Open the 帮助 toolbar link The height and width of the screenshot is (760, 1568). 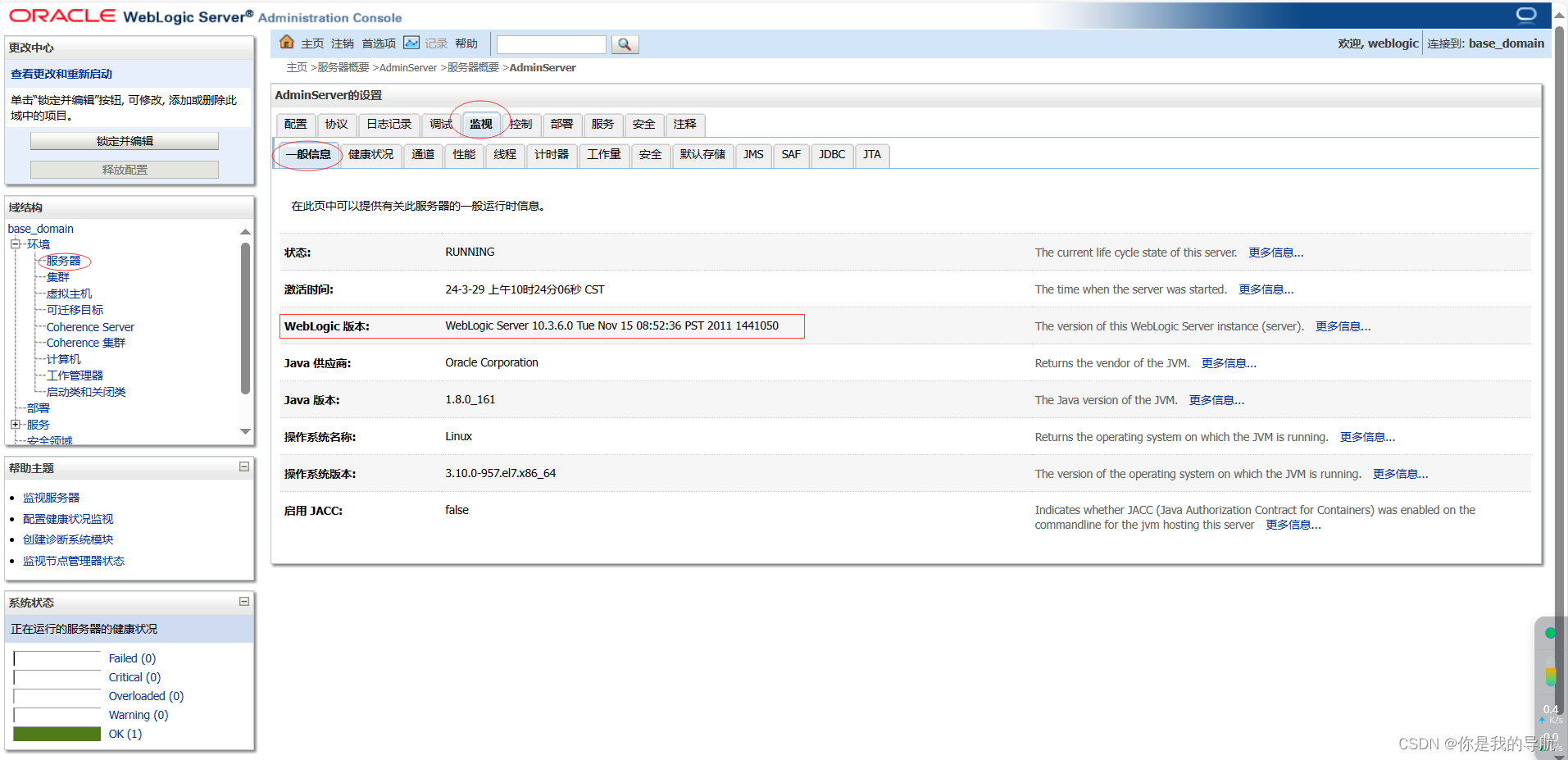pos(466,43)
